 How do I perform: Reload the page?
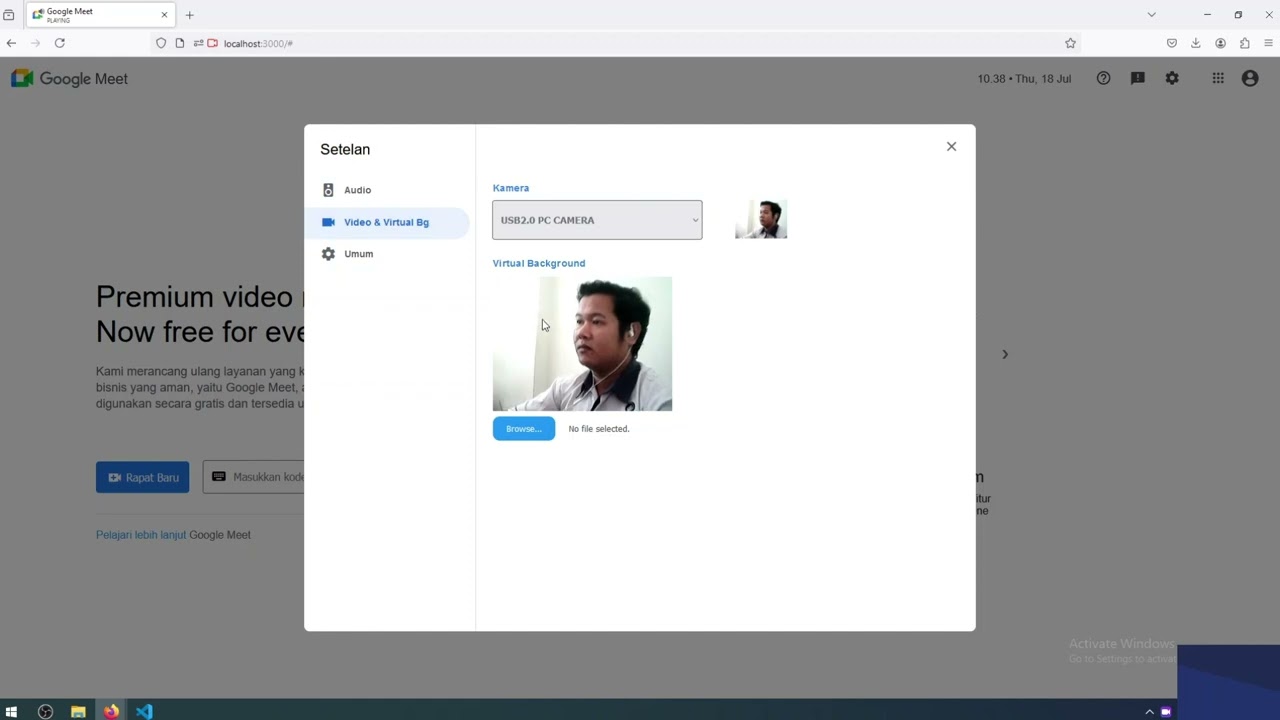[60, 43]
